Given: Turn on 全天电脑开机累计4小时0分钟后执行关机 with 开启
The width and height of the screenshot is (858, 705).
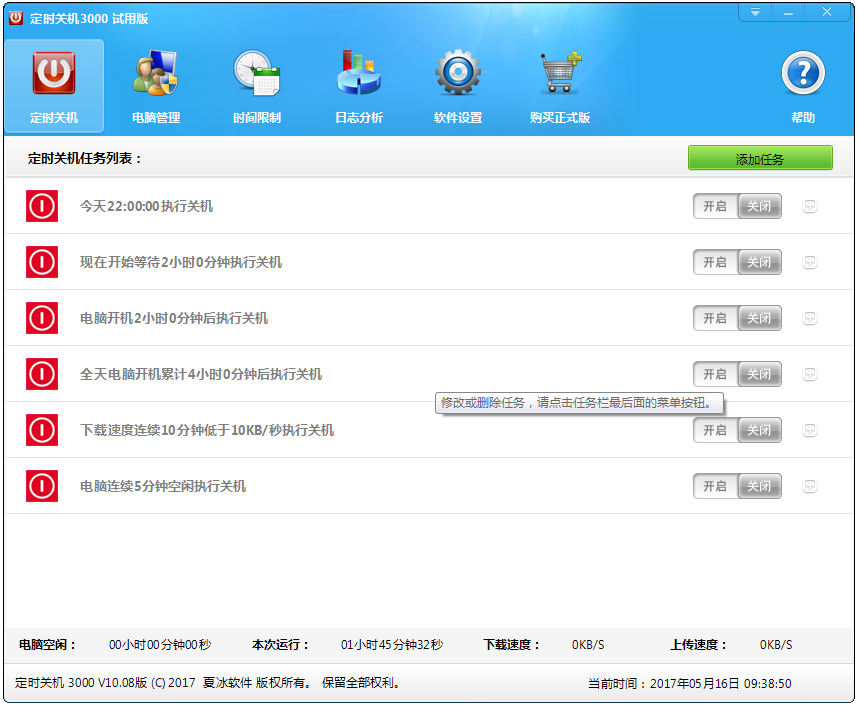Looking at the screenshot, I should tap(715, 374).
